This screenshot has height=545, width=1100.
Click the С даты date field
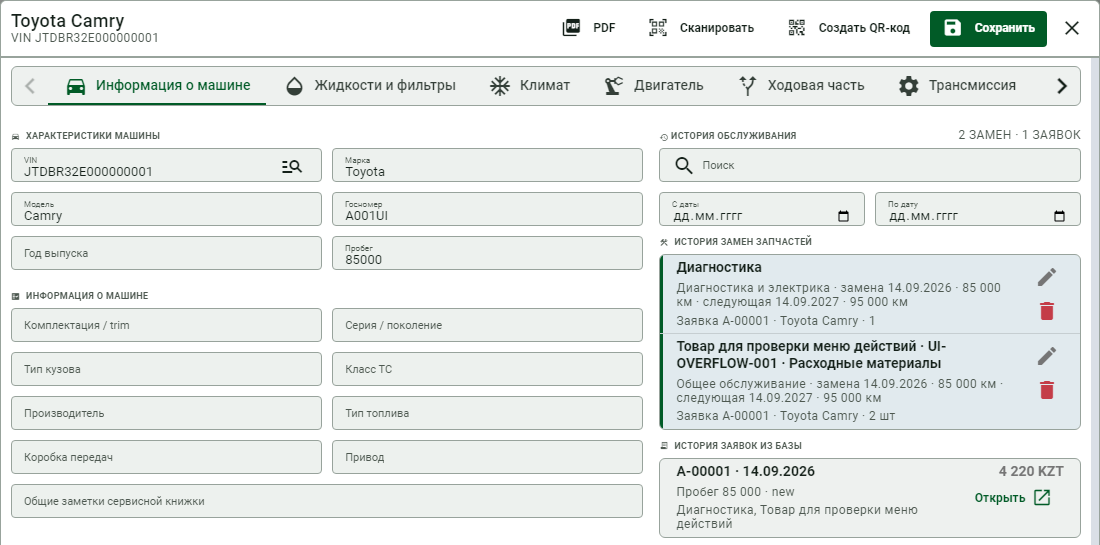762,209
